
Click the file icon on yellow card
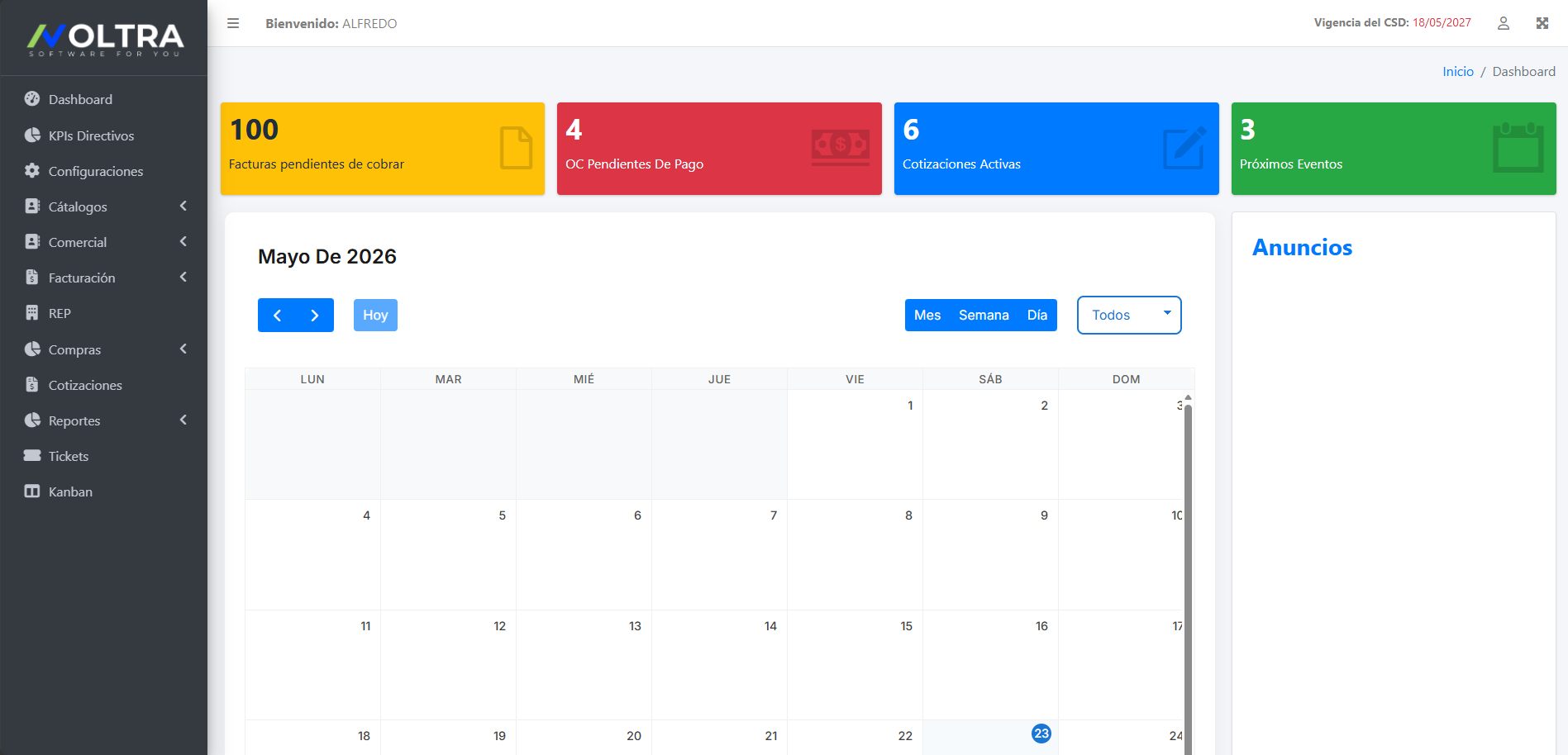click(x=517, y=148)
